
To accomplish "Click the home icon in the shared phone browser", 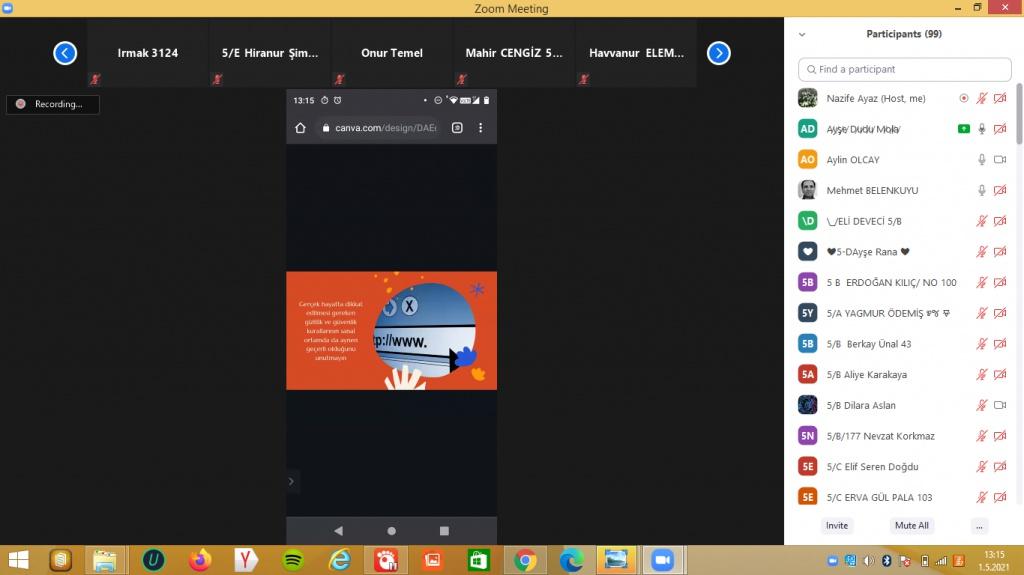I will point(300,128).
